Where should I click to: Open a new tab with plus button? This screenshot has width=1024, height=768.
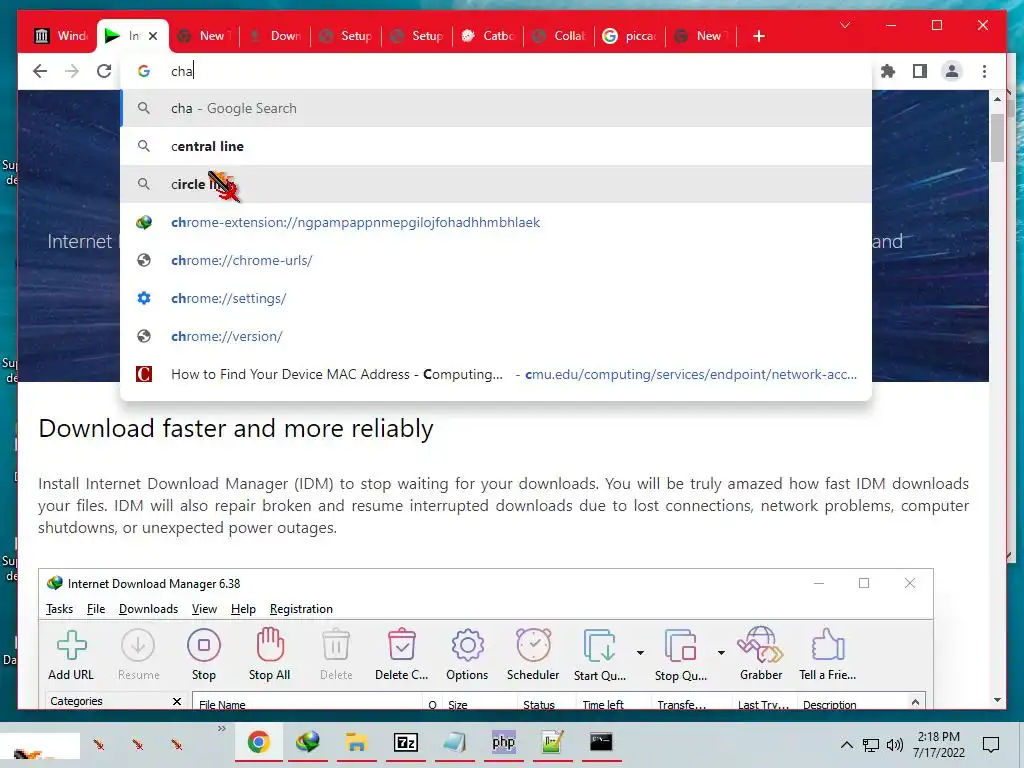pos(758,36)
